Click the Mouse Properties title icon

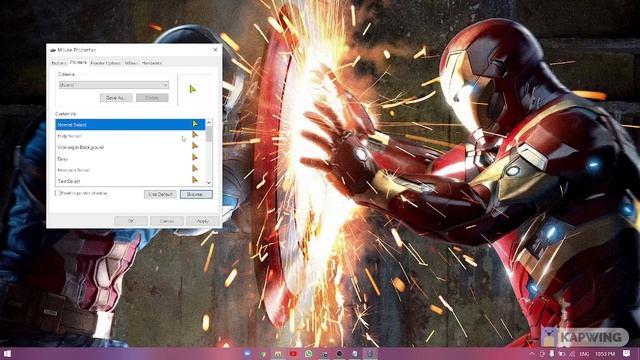53,50
